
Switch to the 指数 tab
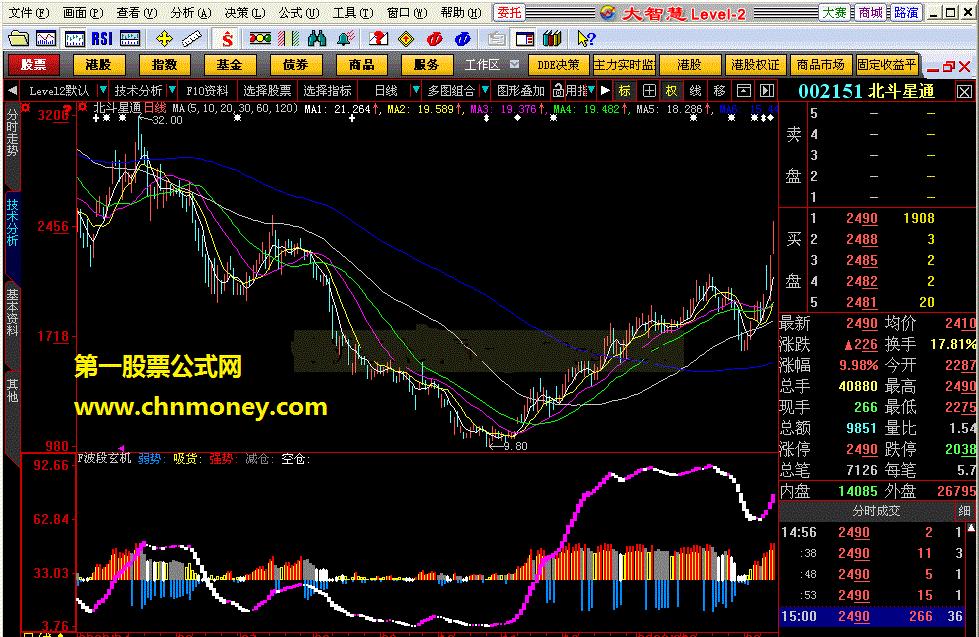164,65
